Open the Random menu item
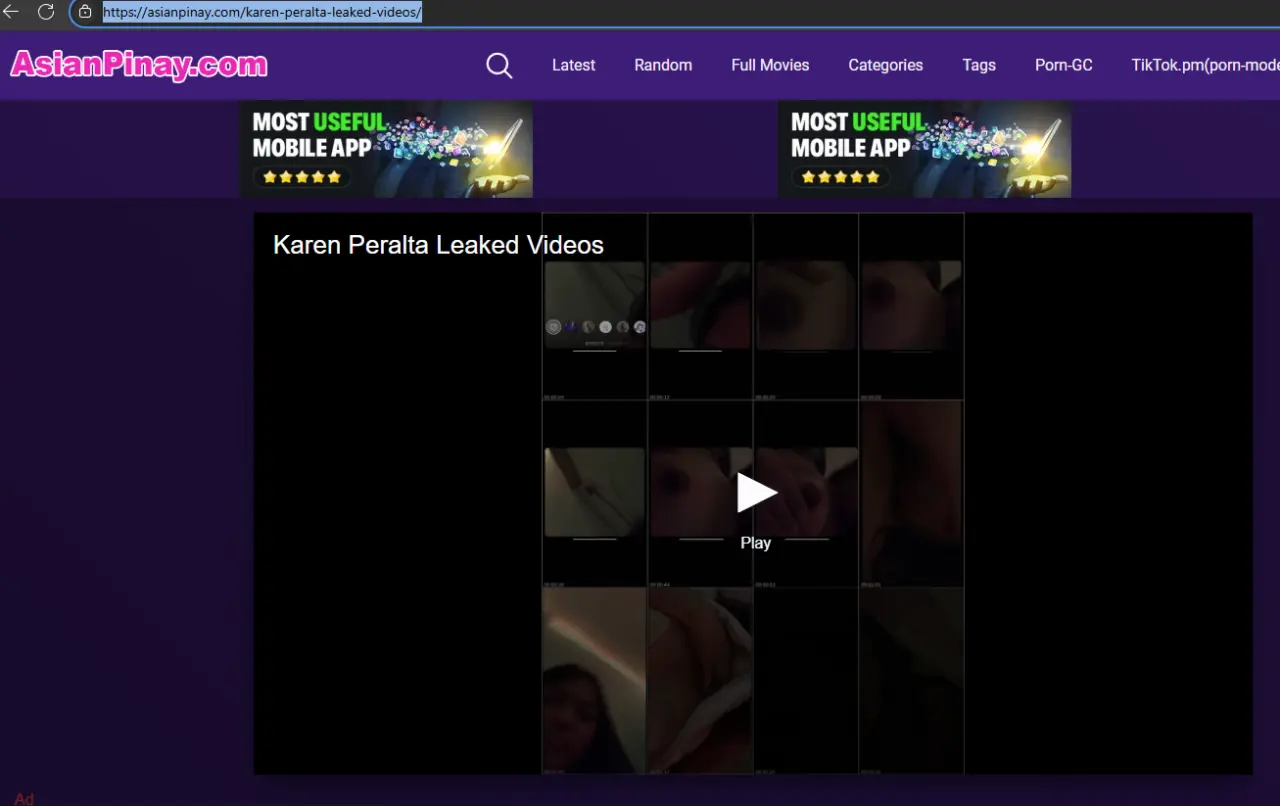Image resolution: width=1280 pixels, height=806 pixels. coord(663,65)
